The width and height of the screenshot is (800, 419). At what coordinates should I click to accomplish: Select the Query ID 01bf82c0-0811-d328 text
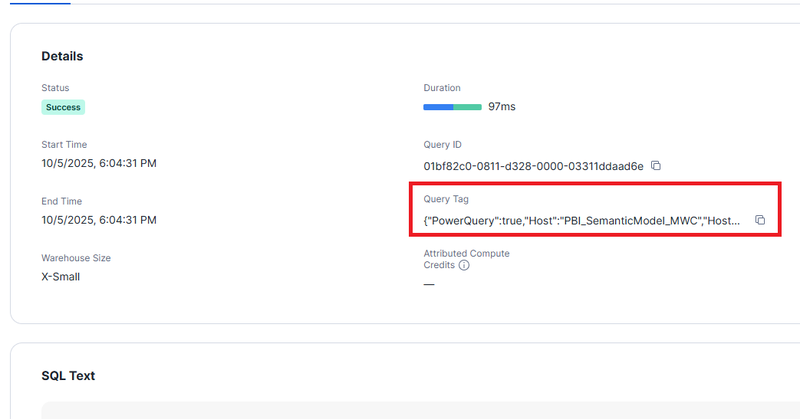(533, 166)
